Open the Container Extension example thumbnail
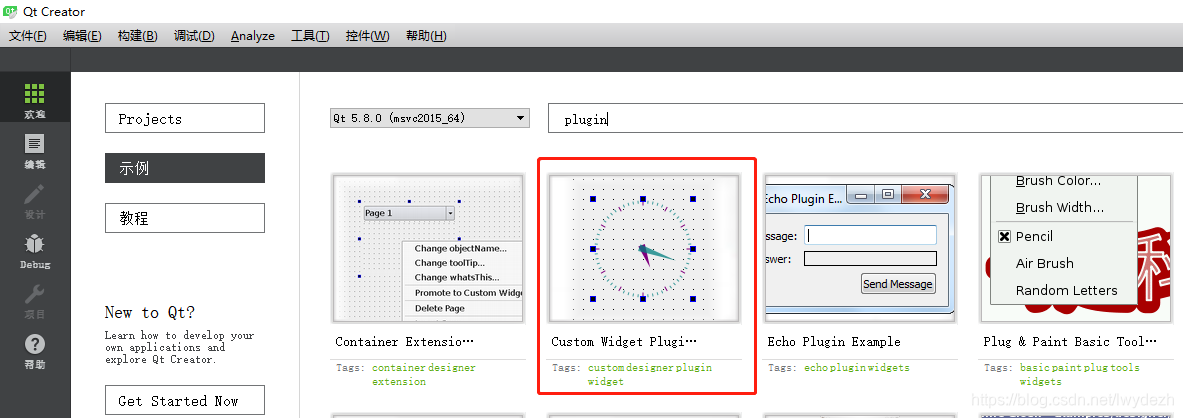The height and width of the screenshot is (418, 1183). [428, 248]
